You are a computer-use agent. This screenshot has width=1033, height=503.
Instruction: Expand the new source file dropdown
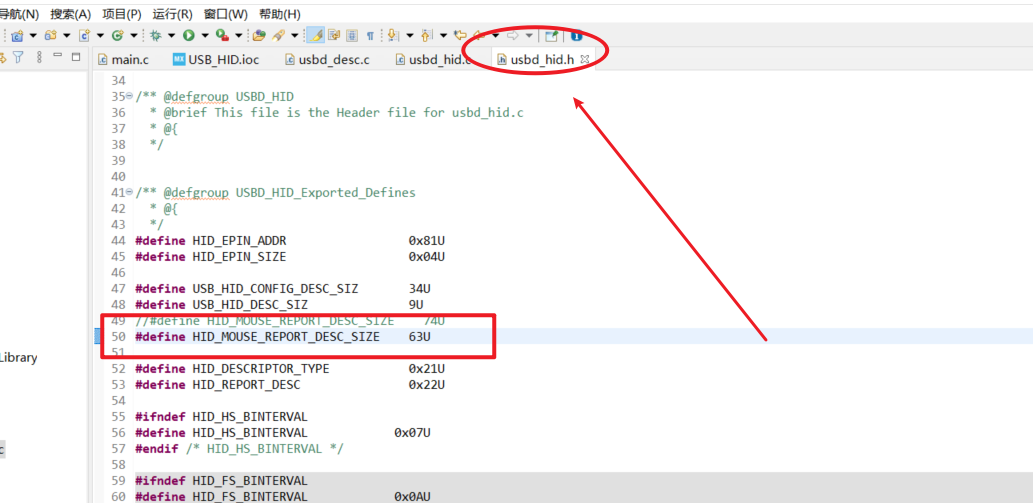(100, 36)
